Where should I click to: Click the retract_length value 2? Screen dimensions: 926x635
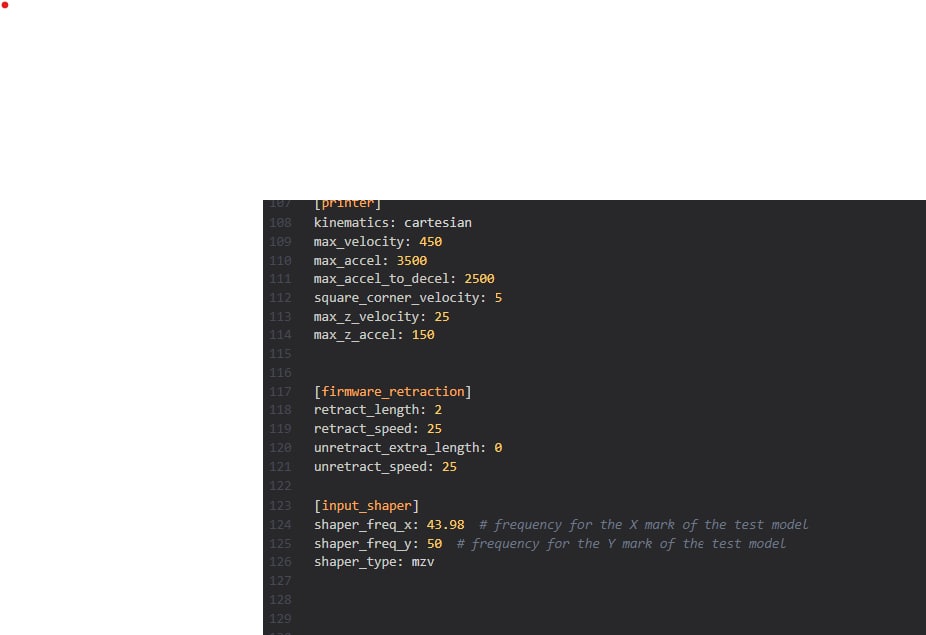(438, 410)
